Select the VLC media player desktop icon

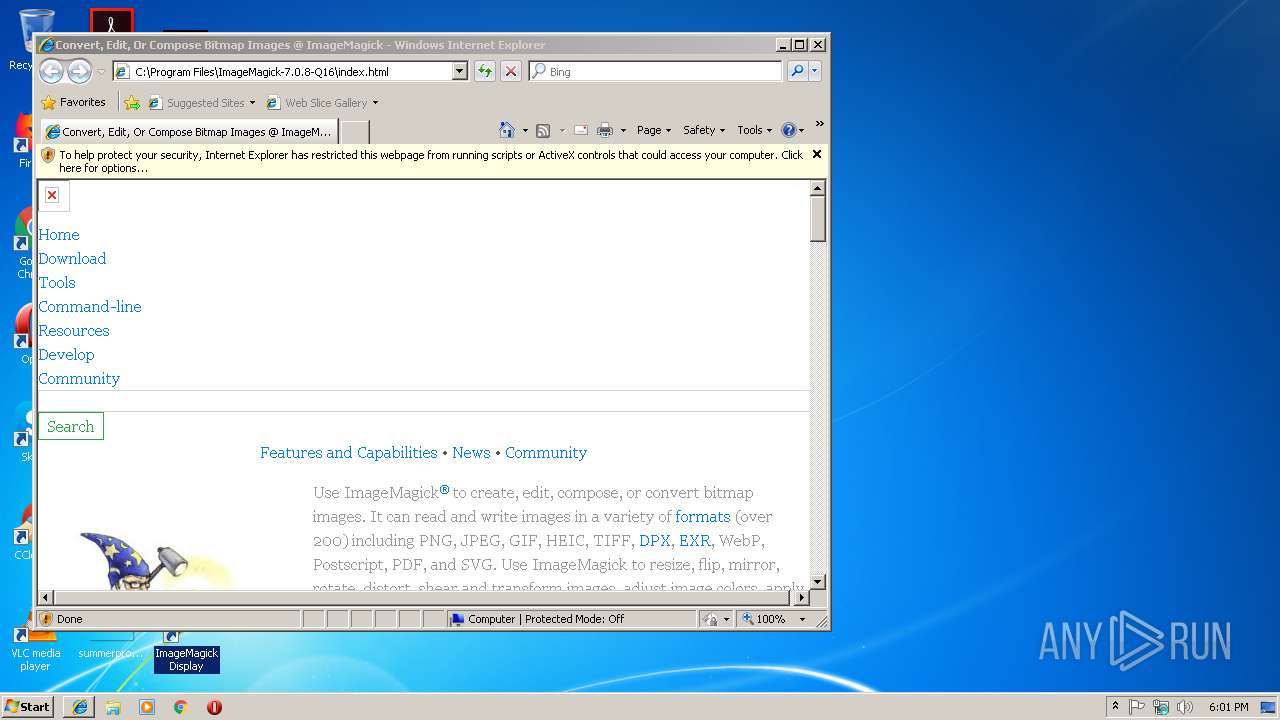click(x=35, y=649)
